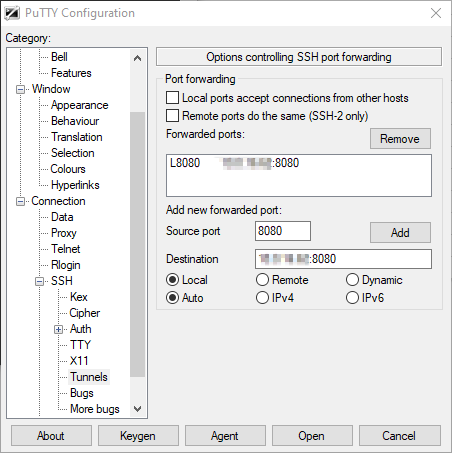Viewport: 452px width, 453px height.
Task: Collapse the Connection category node
Action: pyautogui.click(x=21, y=201)
